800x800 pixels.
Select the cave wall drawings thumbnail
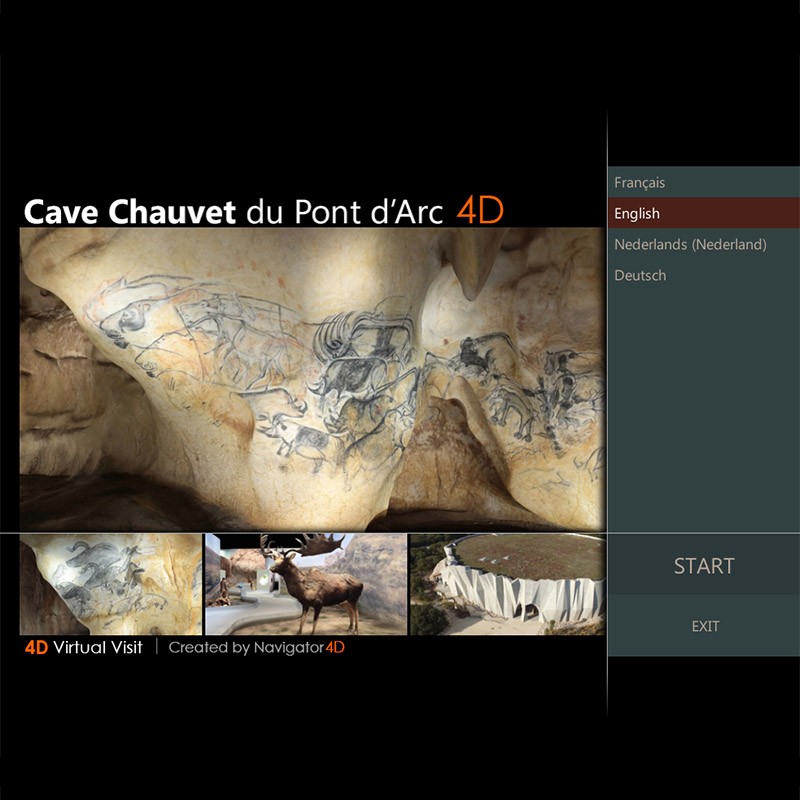click(111, 584)
